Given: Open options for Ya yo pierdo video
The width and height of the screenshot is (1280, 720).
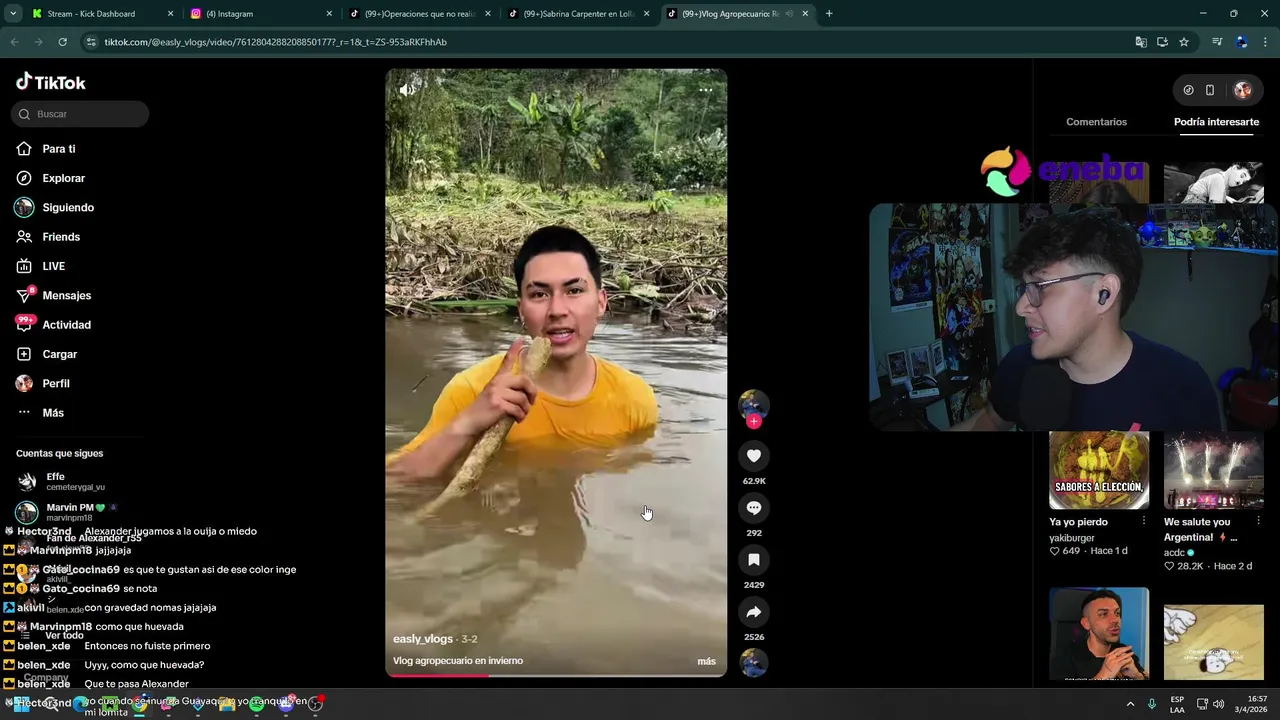Looking at the screenshot, I should tap(1144, 521).
